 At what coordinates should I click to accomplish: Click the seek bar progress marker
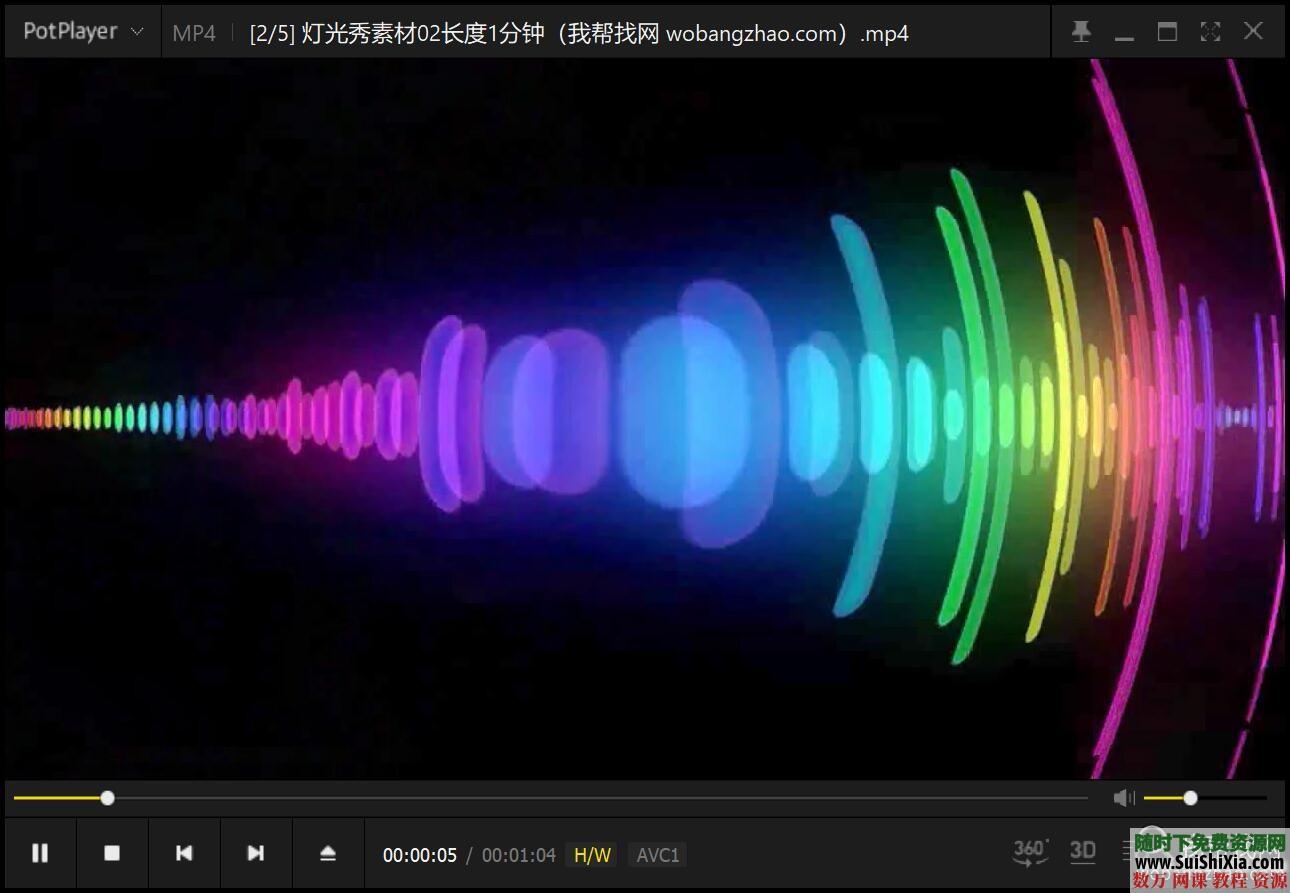pos(106,797)
